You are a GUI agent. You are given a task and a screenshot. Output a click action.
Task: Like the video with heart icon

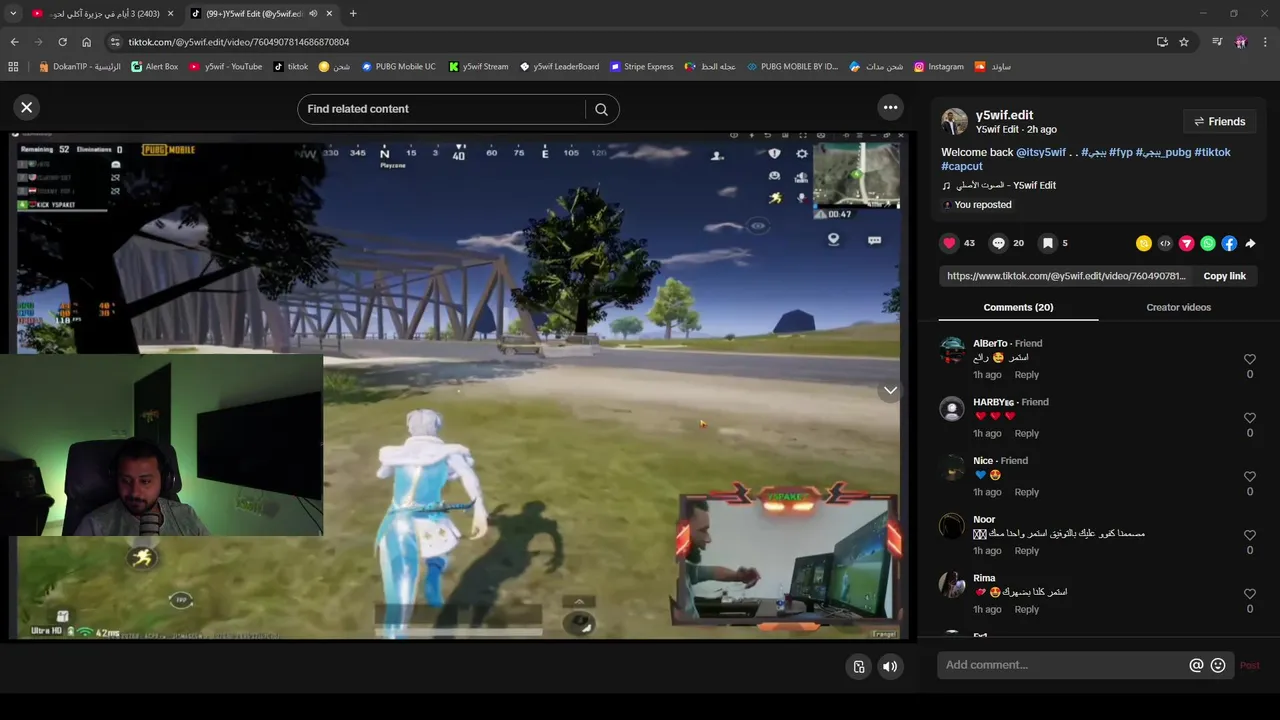click(x=949, y=243)
